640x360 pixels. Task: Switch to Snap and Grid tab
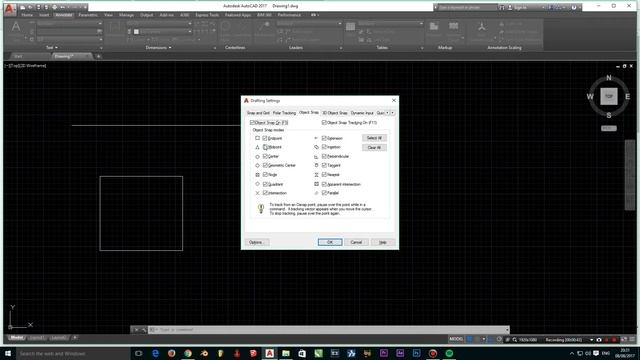258,113
